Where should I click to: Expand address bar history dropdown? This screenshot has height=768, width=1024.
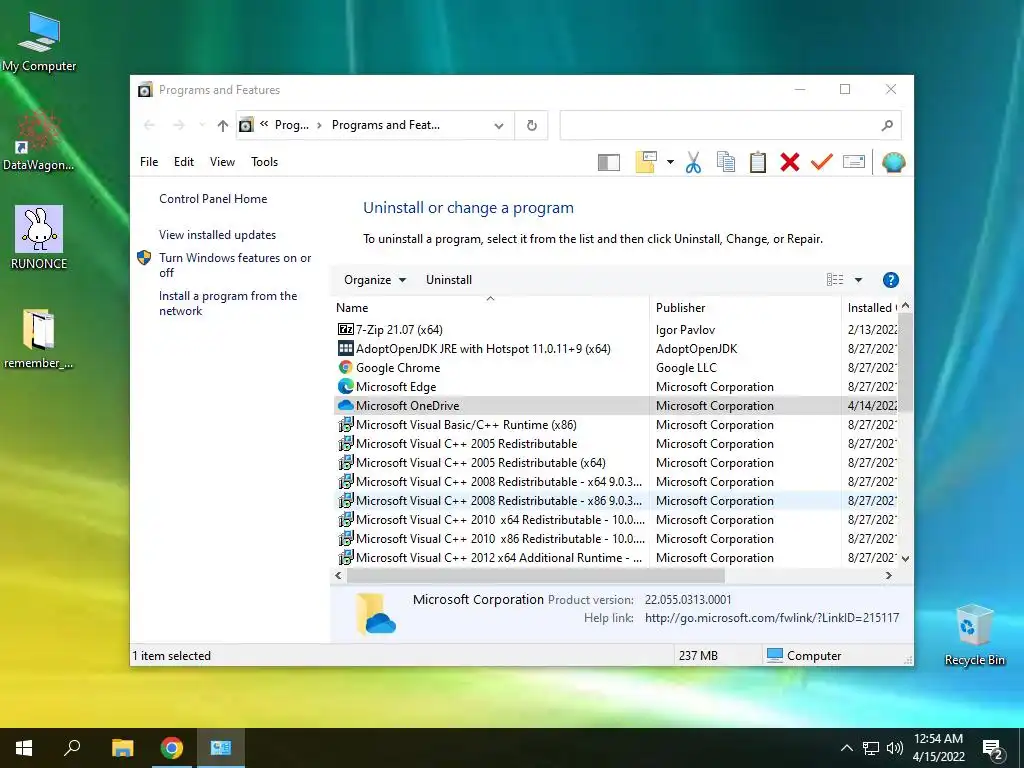[x=499, y=125]
